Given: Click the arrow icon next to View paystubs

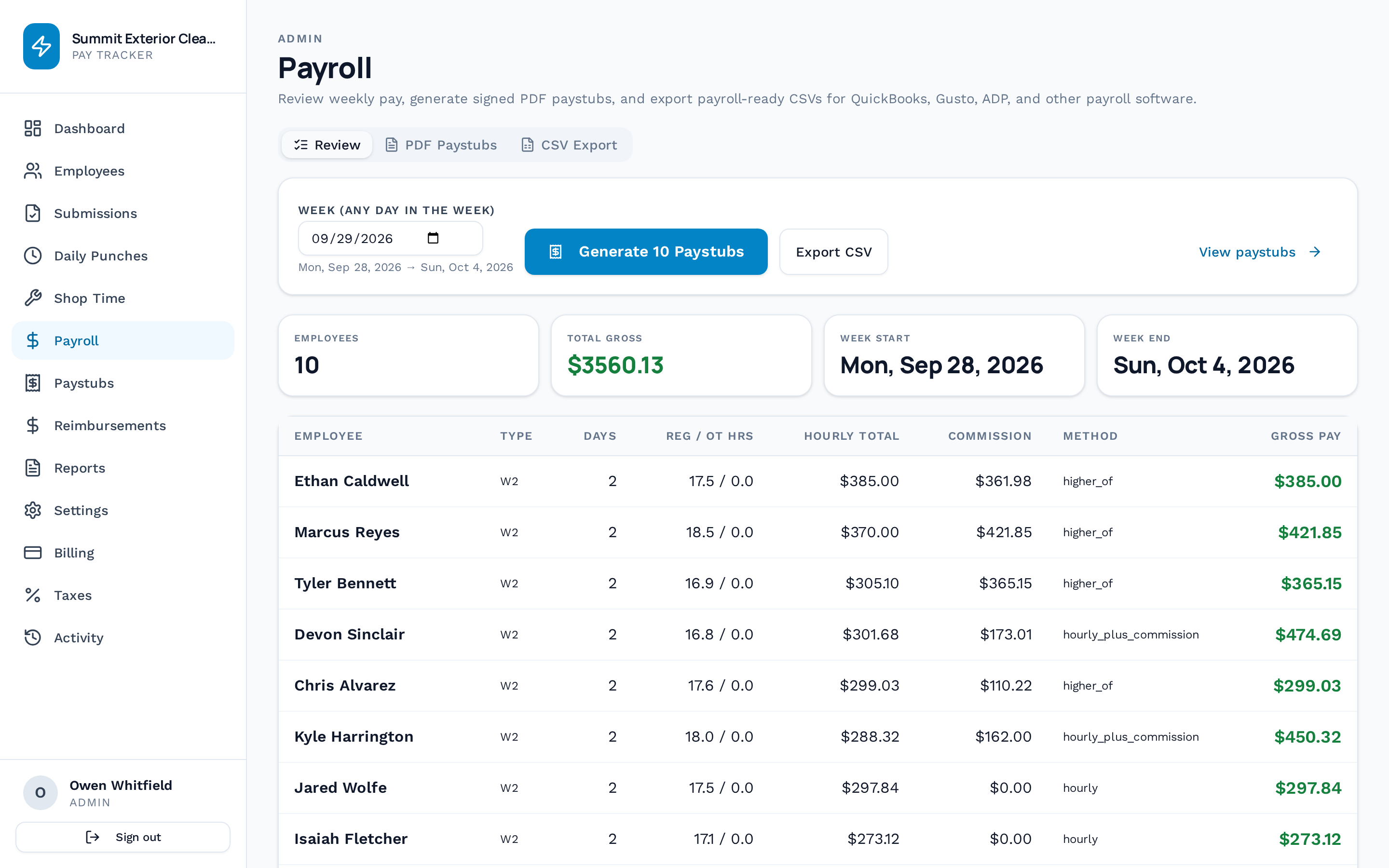Looking at the screenshot, I should click(x=1315, y=252).
